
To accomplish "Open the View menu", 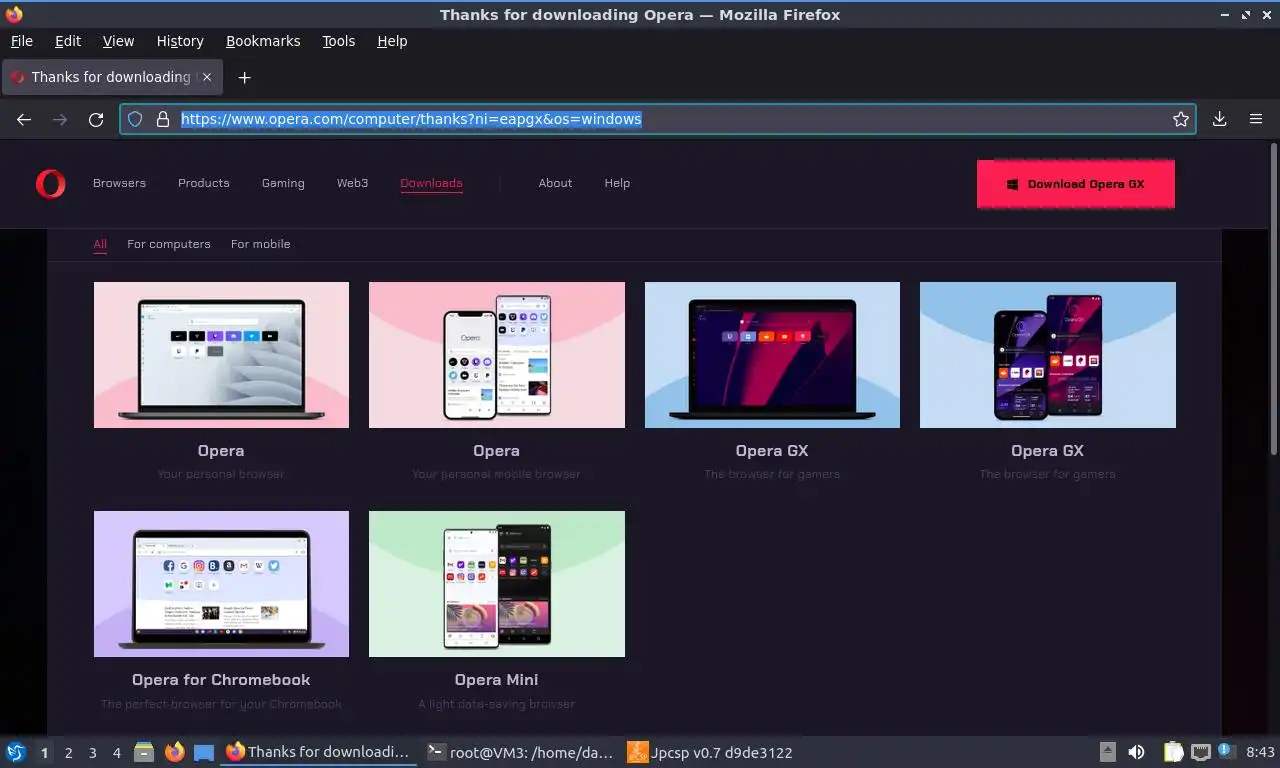I will click(x=118, y=41).
